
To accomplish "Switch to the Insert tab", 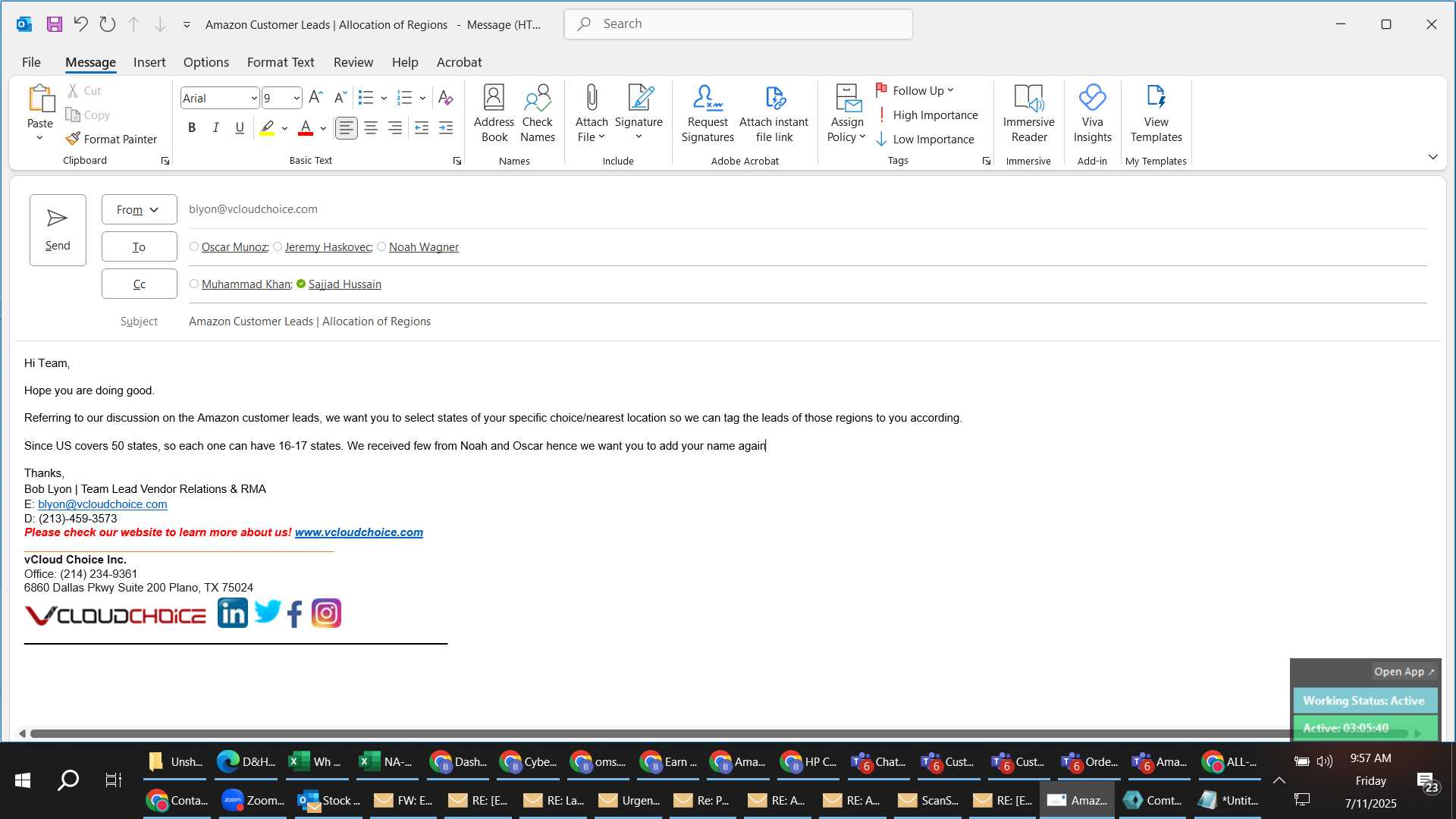I will coord(149,62).
